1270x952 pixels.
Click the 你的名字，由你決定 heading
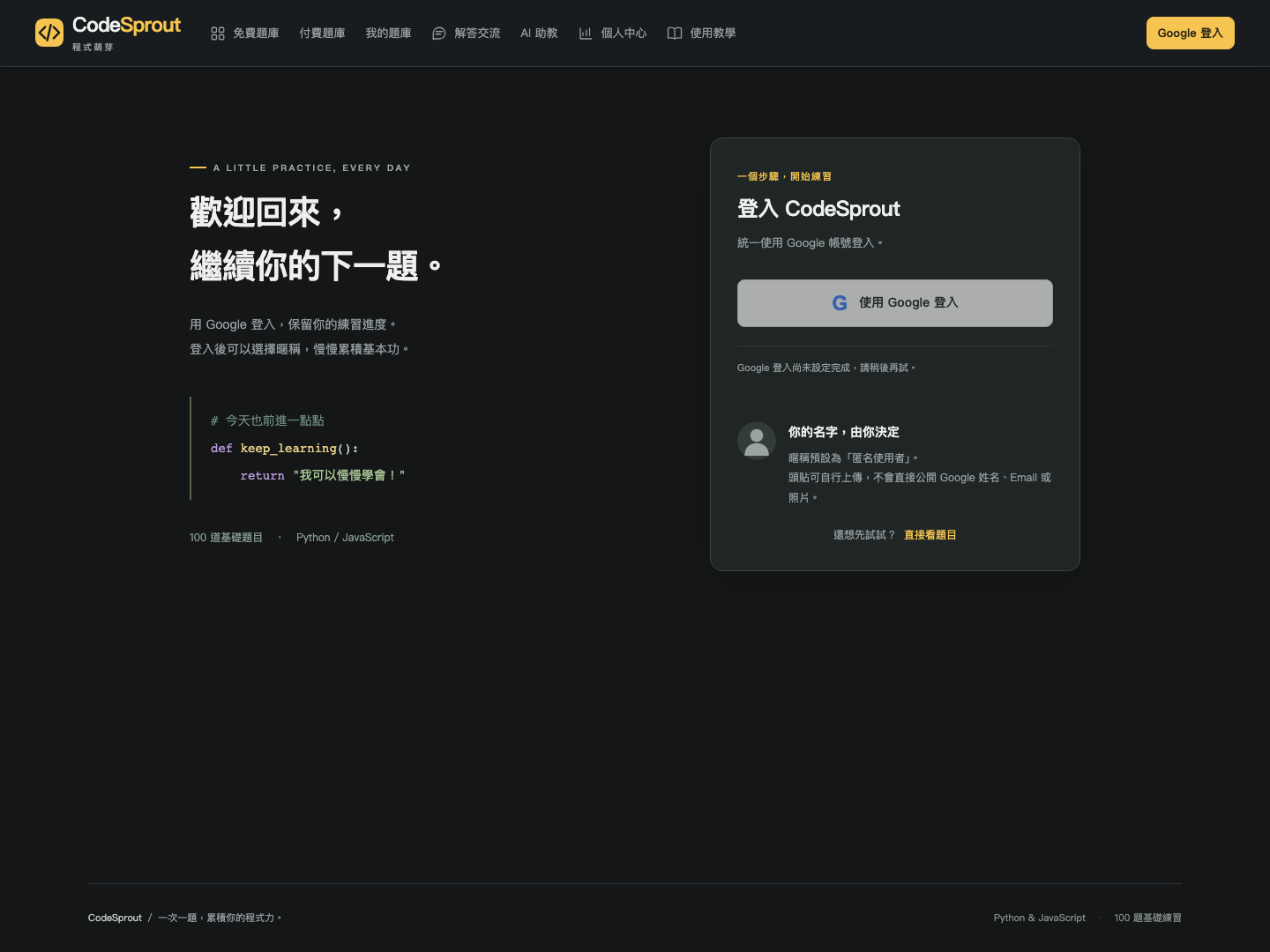click(x=844, y=432)
